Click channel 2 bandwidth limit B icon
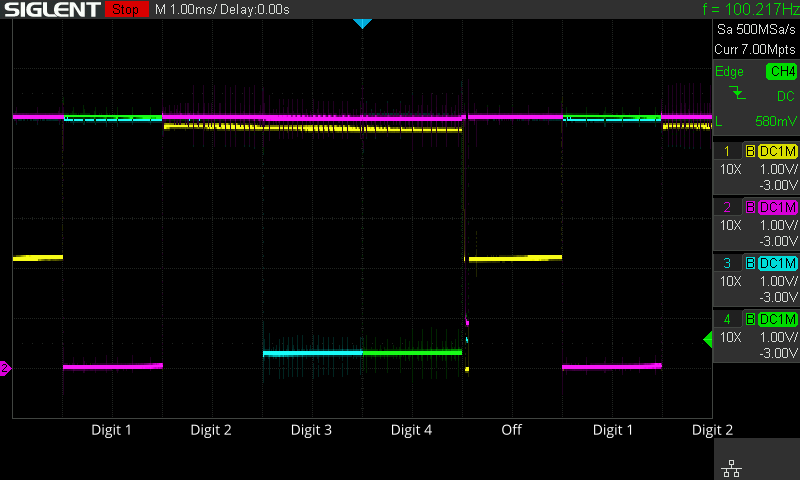 pos(750,207)
